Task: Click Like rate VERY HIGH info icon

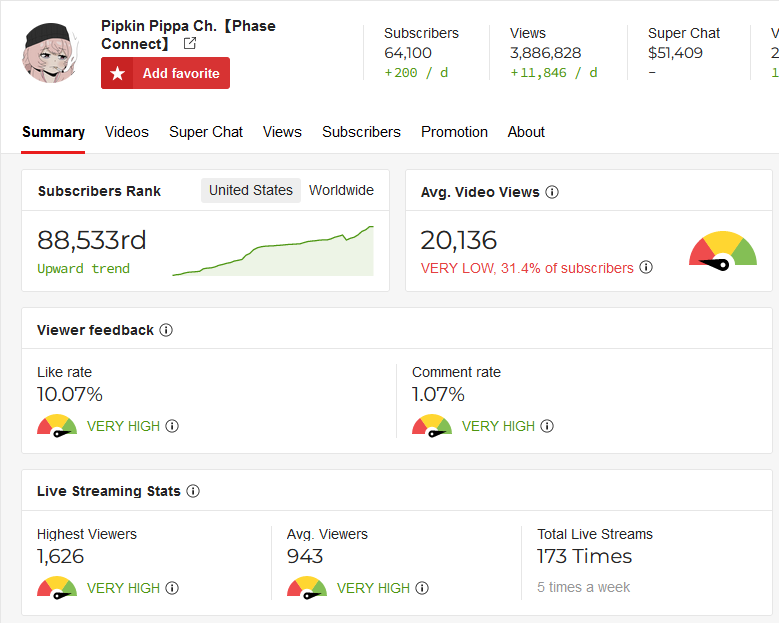Action: [172, 426]
